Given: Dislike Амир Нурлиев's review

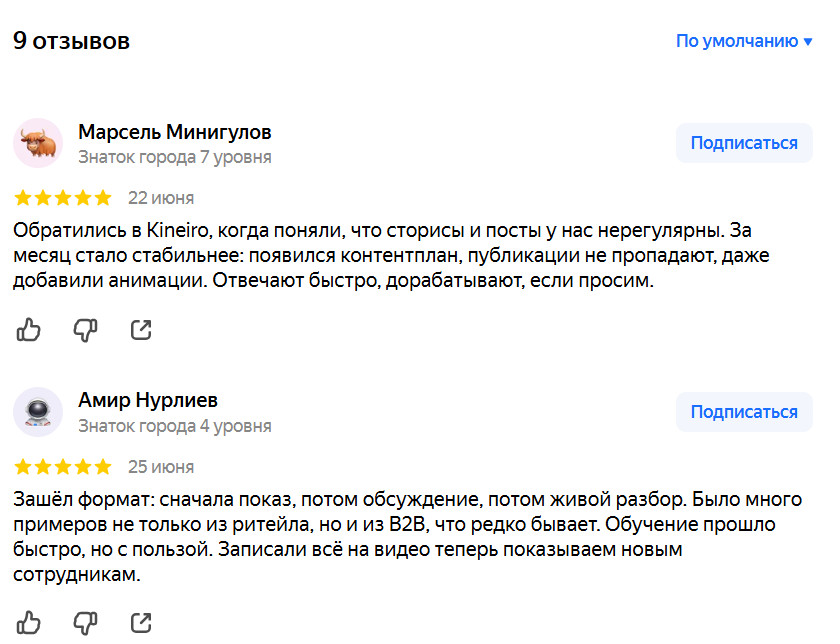Looking at the screenshot, I should [x=85, y=623].
